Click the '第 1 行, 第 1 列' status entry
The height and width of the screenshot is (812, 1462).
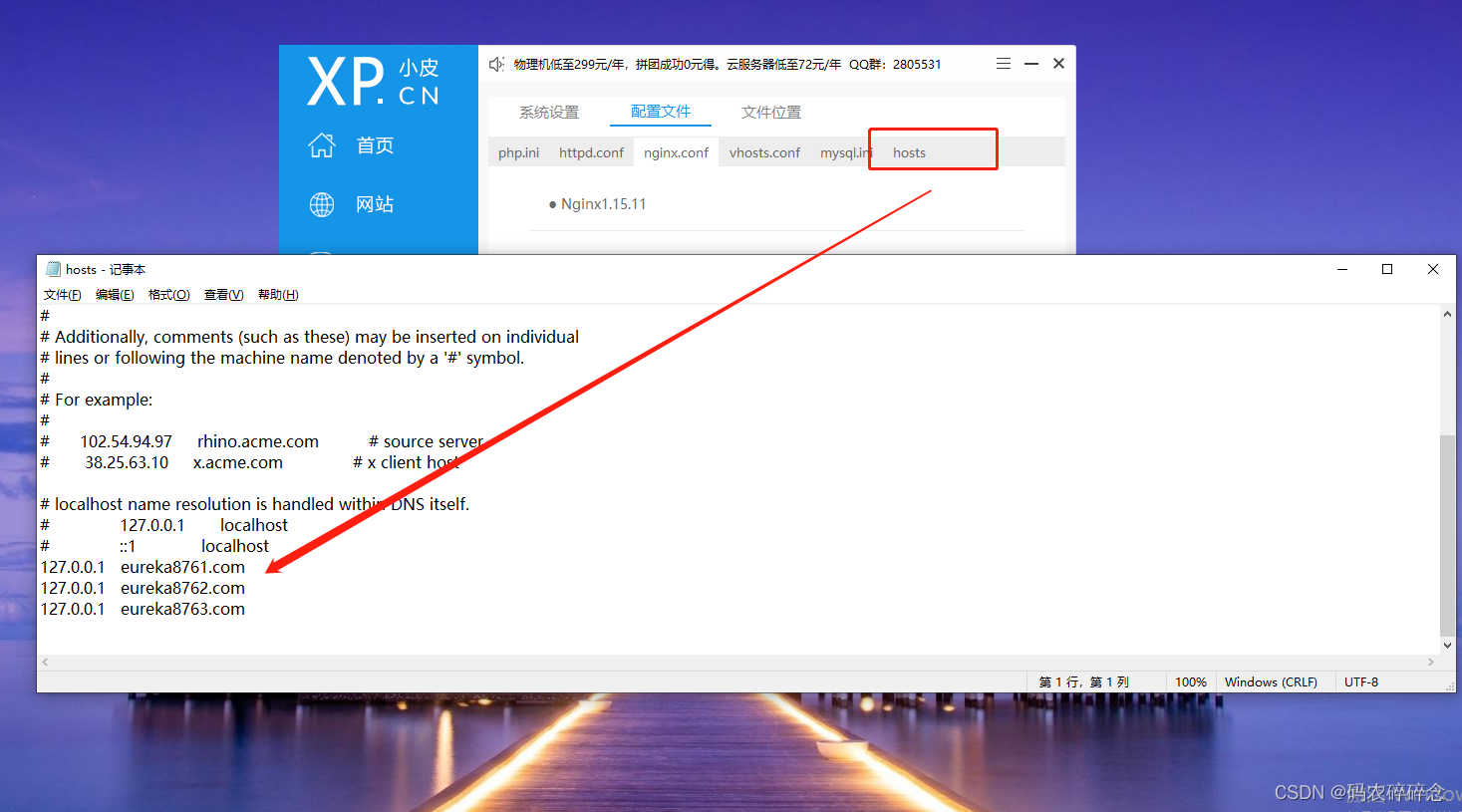1084,682
